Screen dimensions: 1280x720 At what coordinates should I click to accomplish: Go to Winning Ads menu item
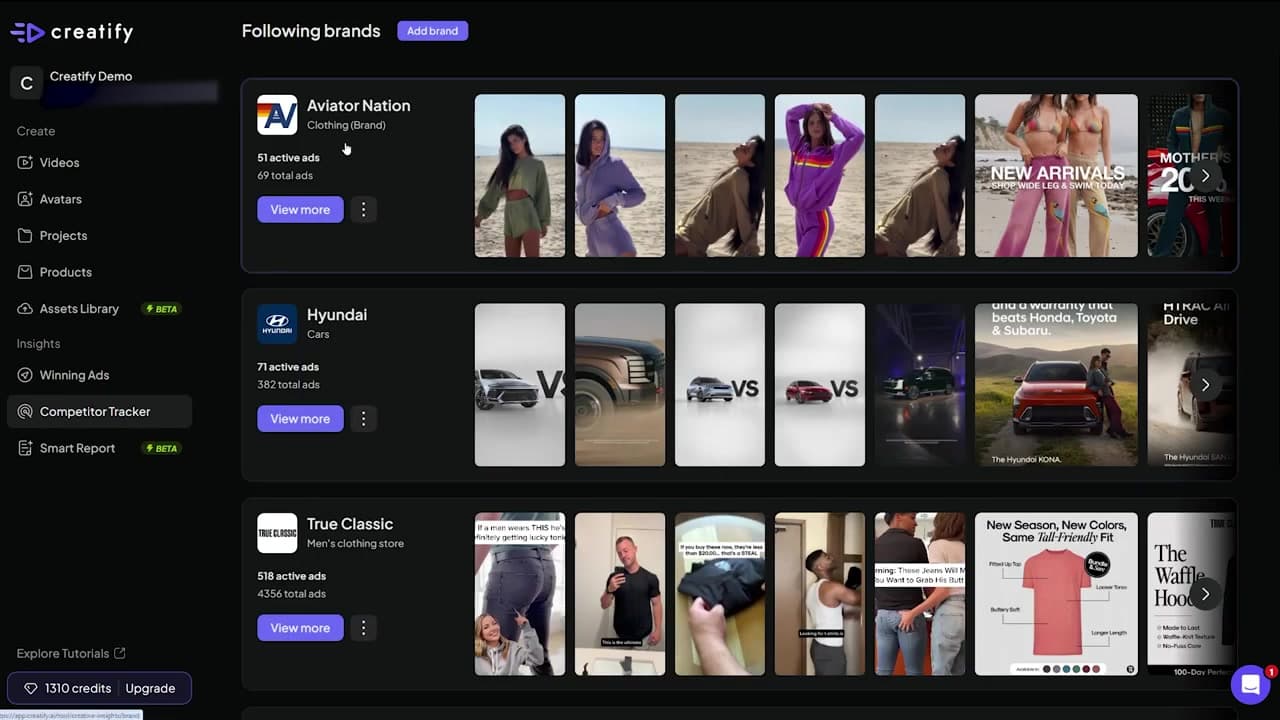coord(74,375)
